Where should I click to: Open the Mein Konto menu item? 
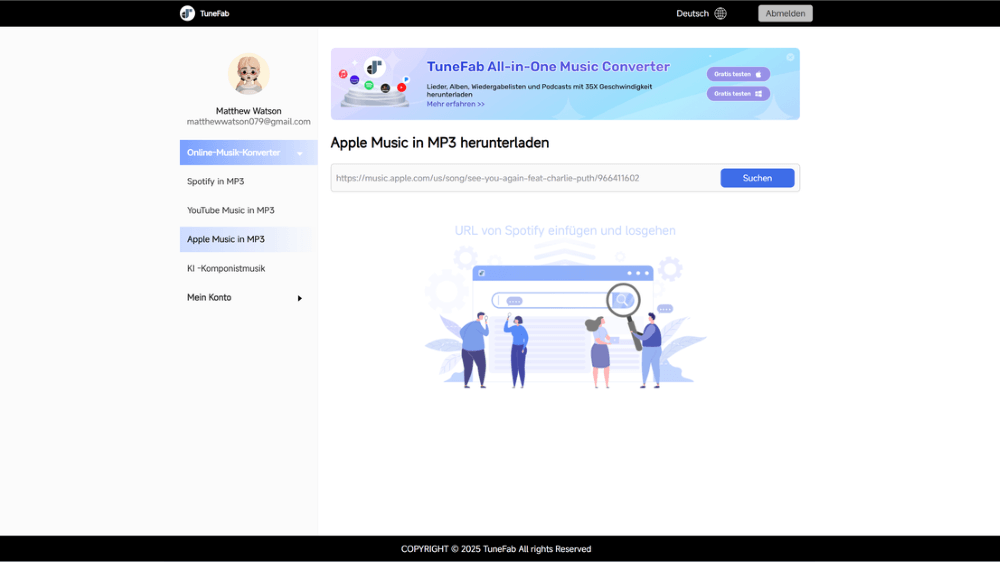tap(209, 297)
